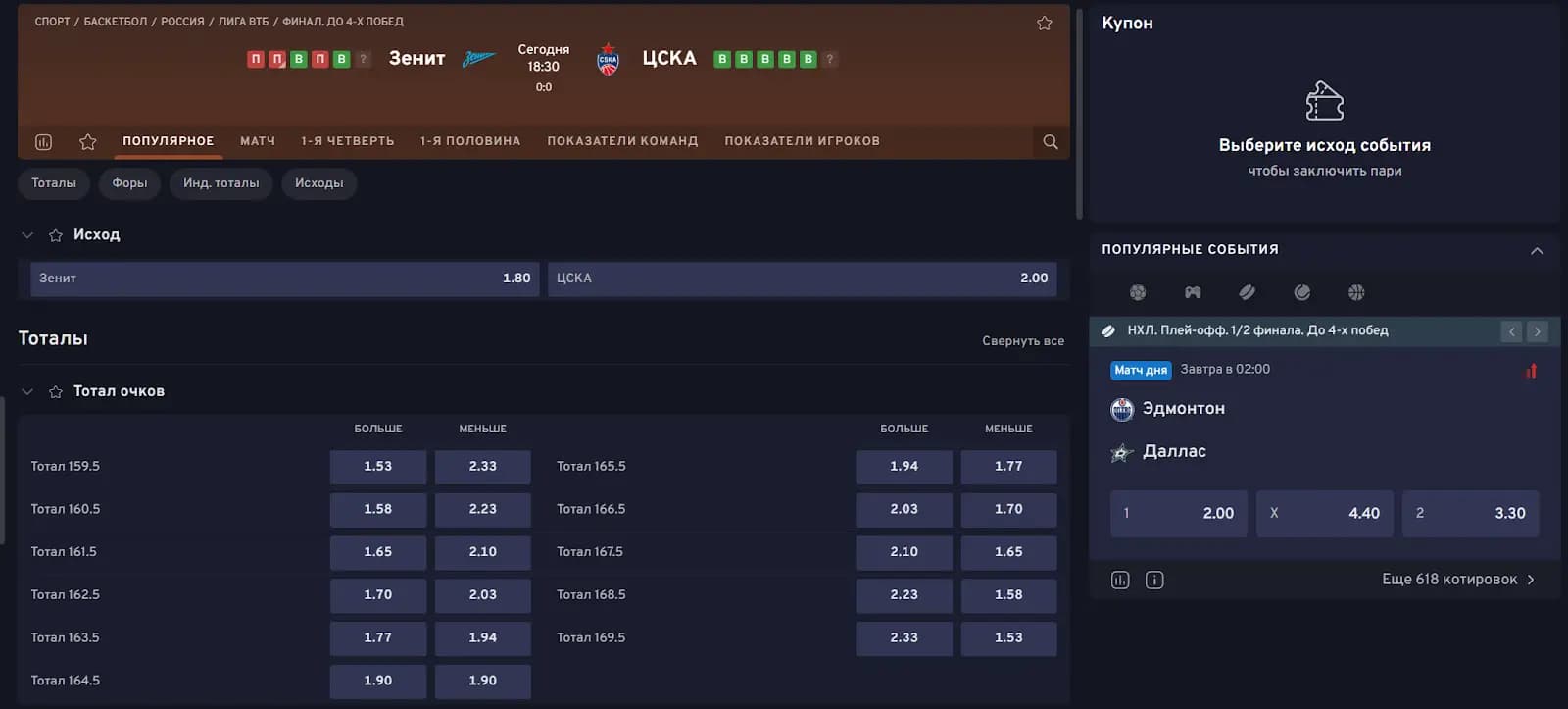Viewport: 1568px width, 709px height.
Task: Click the Эдмонтон team logo
Action: point(1122,409)
